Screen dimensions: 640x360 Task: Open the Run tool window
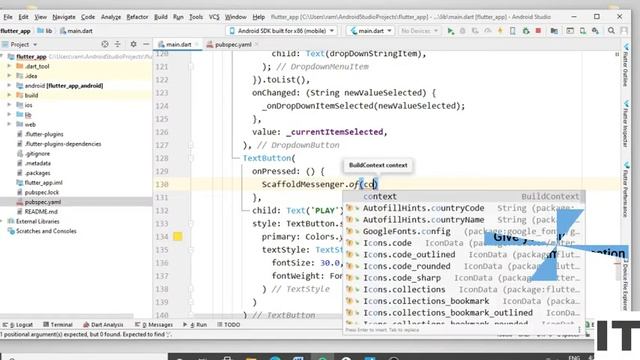[195, 325]
